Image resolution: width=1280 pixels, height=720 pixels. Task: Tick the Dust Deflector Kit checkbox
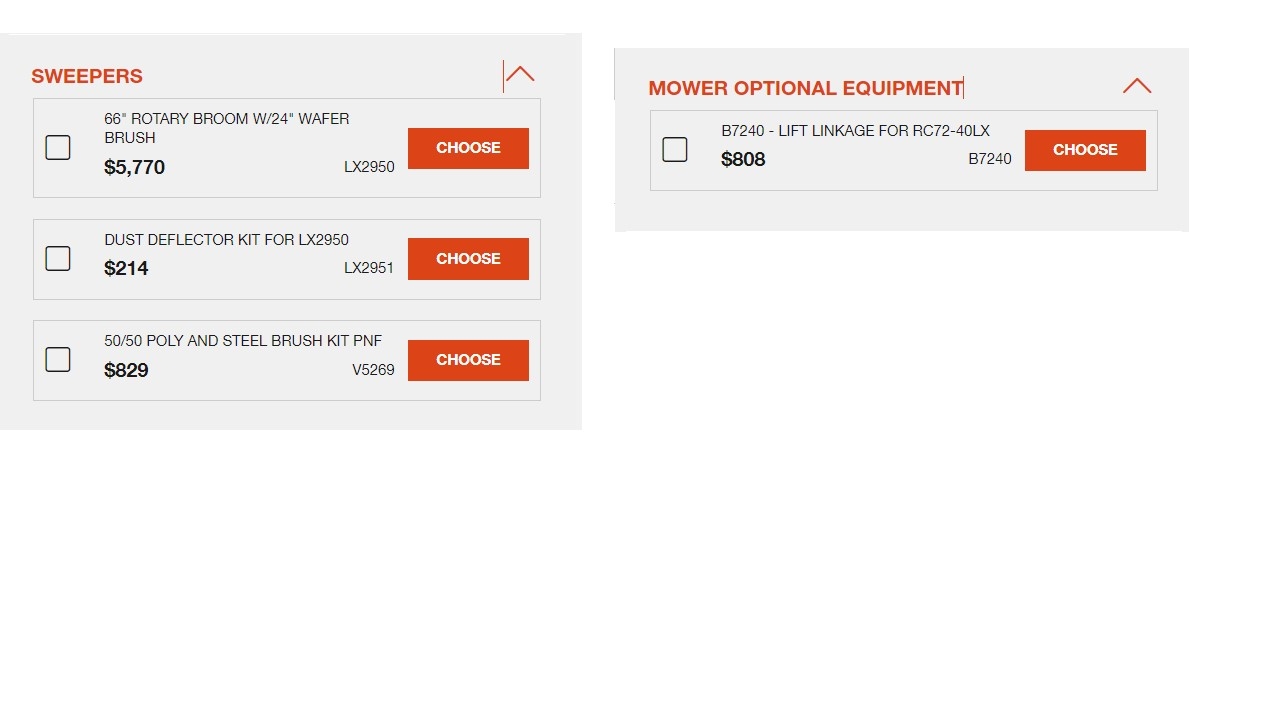coord(58,259)
